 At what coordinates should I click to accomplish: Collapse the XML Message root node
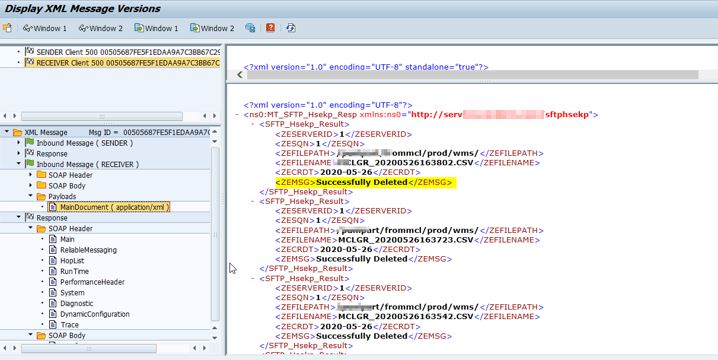[7, 132]
